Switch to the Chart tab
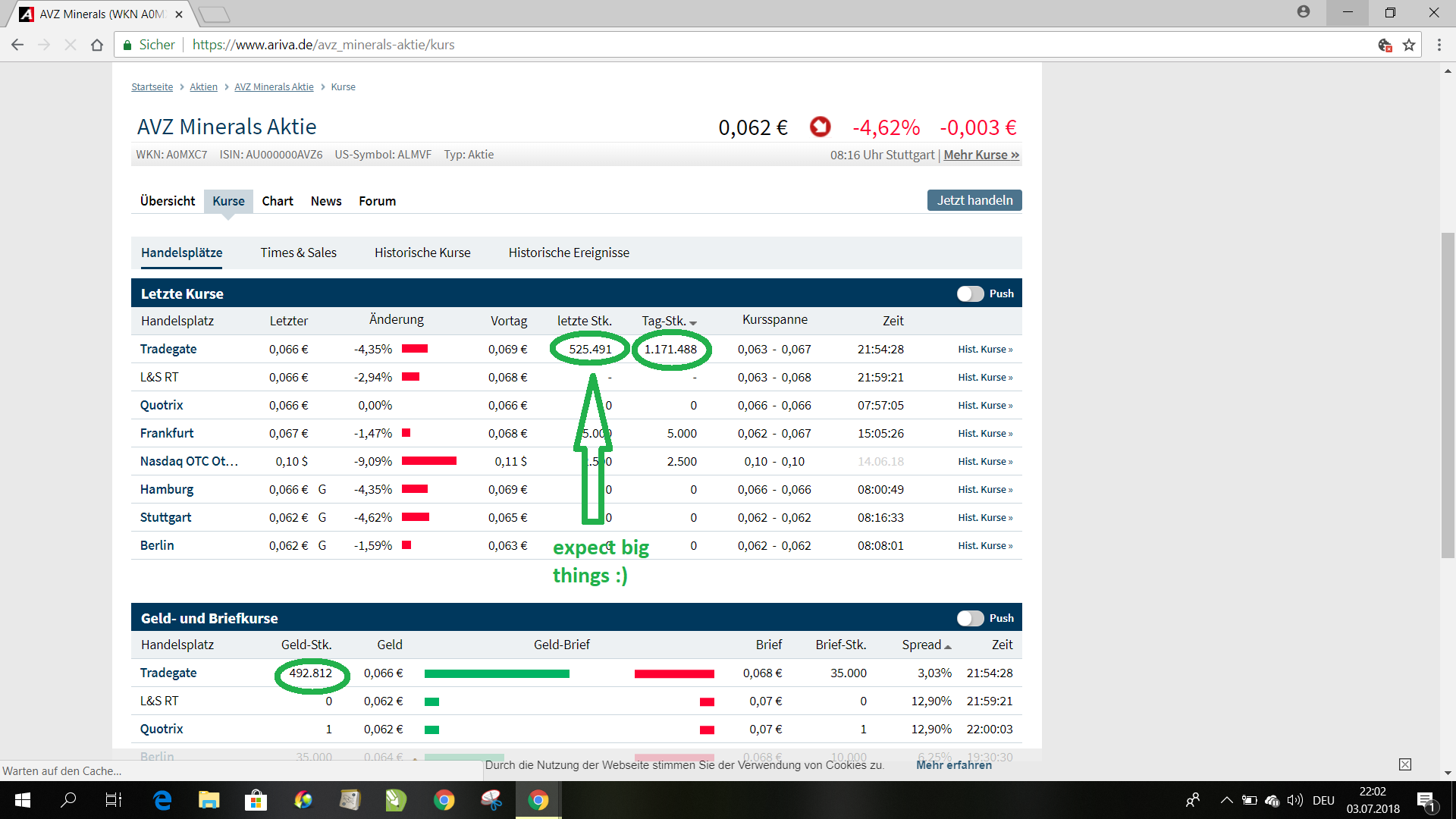Image resolution: width=1456 pixels, height=819 pixels. (x=278, y=201)
